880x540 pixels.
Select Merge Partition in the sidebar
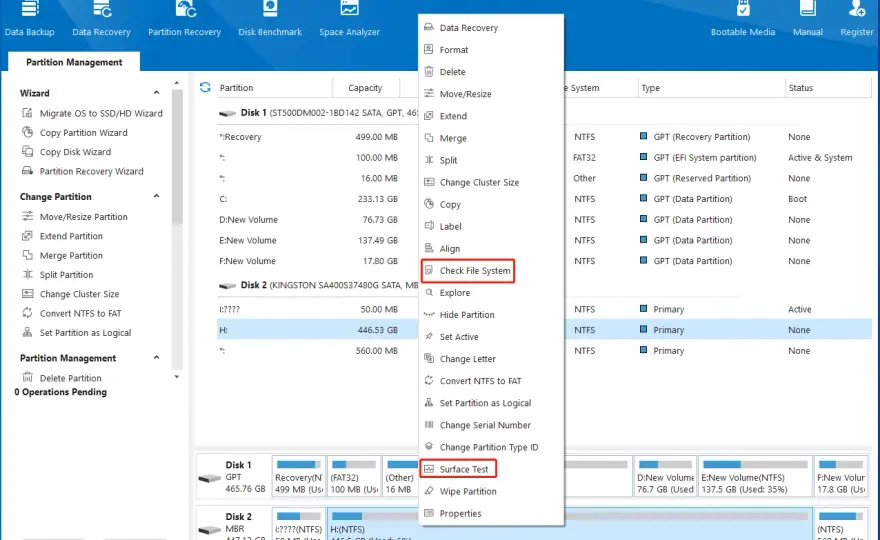[62, 255]
